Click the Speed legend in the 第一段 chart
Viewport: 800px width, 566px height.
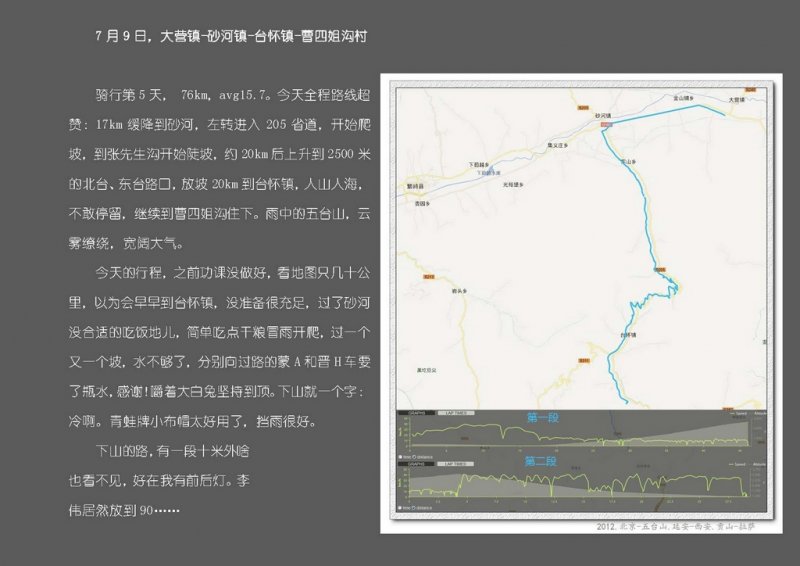point(738,412)
